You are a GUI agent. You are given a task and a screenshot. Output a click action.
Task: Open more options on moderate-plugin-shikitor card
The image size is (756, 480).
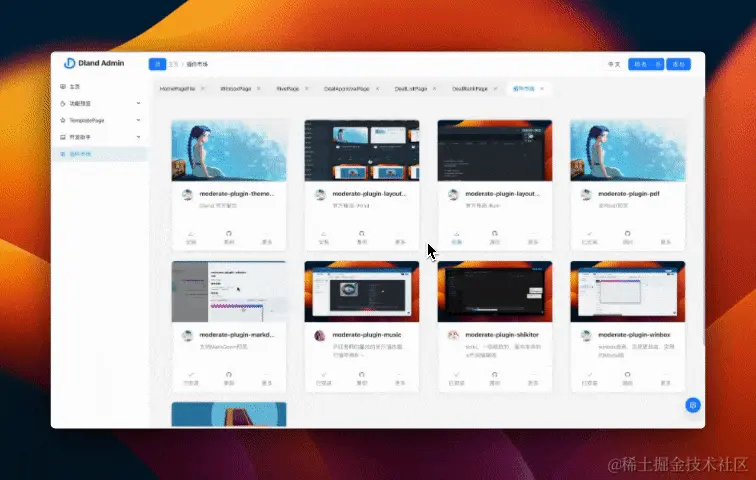[x=533, y=378]
